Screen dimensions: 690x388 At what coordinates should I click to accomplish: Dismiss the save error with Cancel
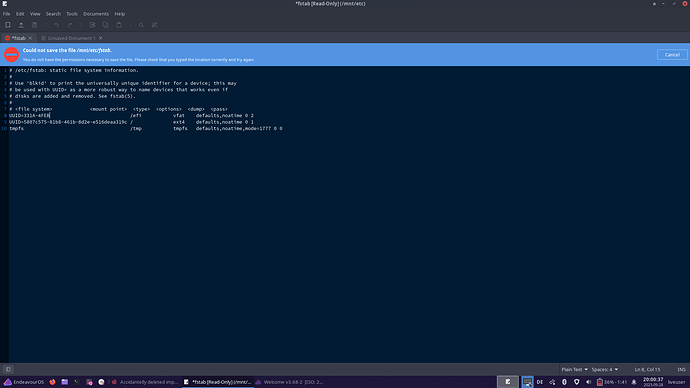click(672, 55)
